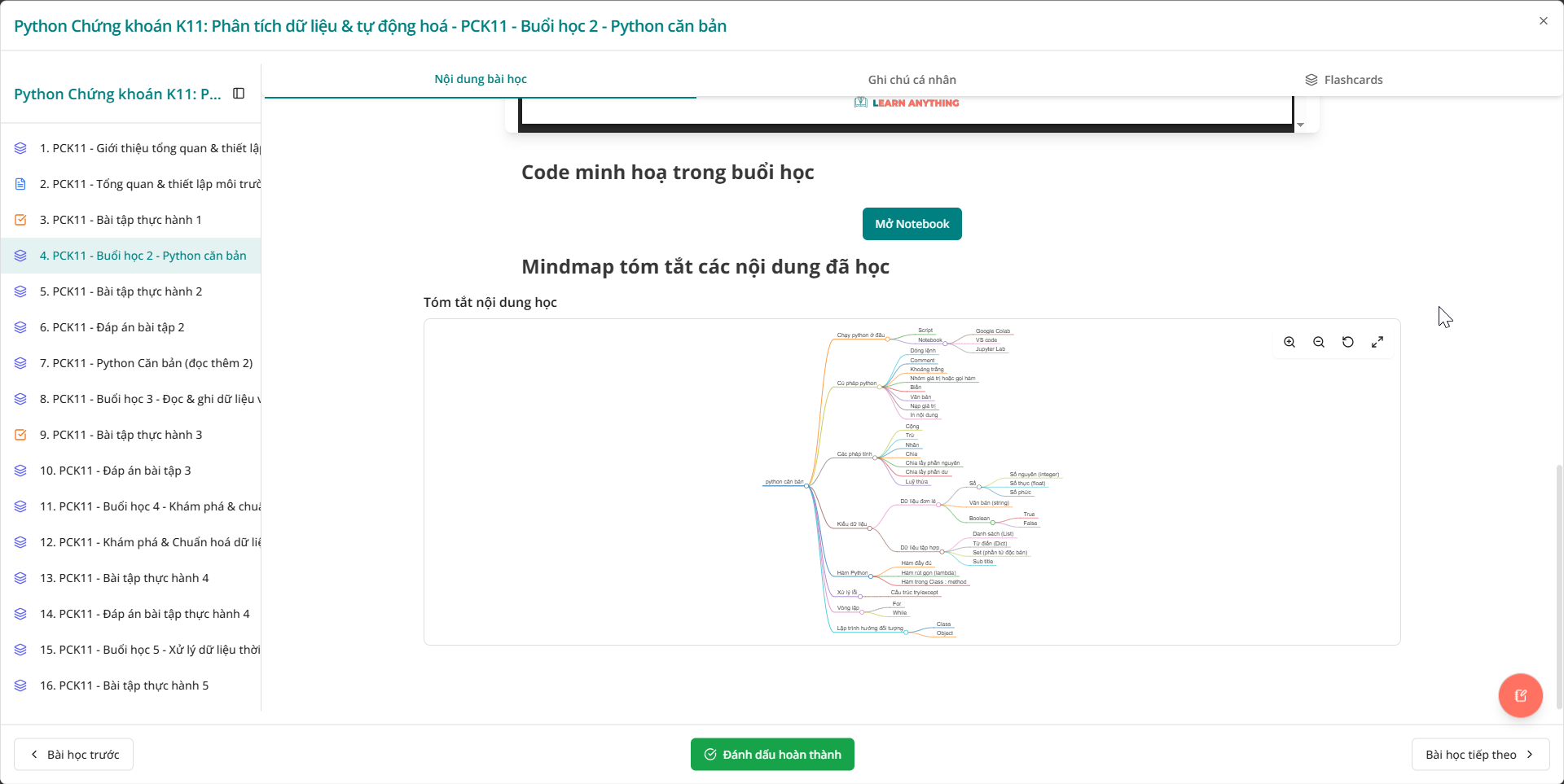Viewport: 1564px width, 784px height.
Task: Click the layers icon beside lesson 1
Action: [x=20, y=147]
